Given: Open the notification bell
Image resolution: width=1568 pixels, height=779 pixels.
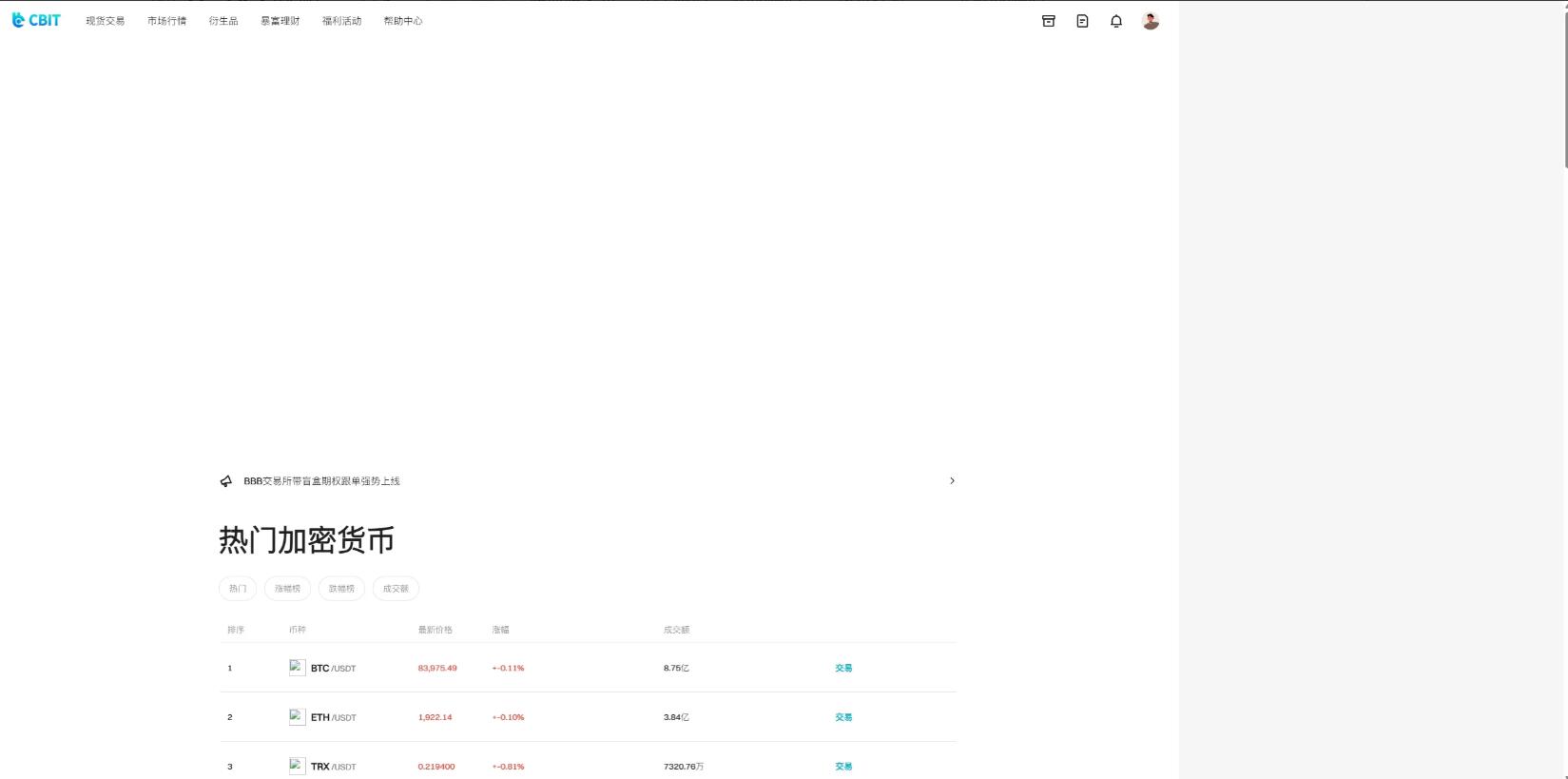Looking at the screenshot, I should click(1116, 21).
